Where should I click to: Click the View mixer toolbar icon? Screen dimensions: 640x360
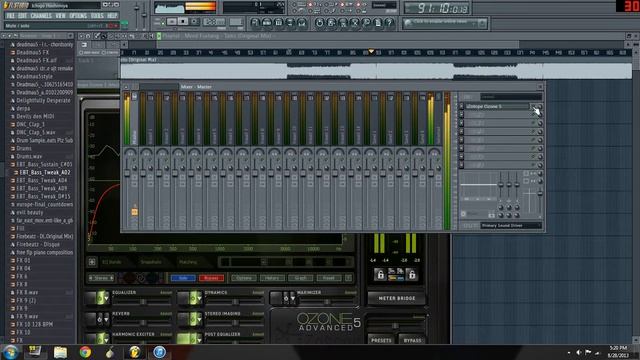click(302, 23)
